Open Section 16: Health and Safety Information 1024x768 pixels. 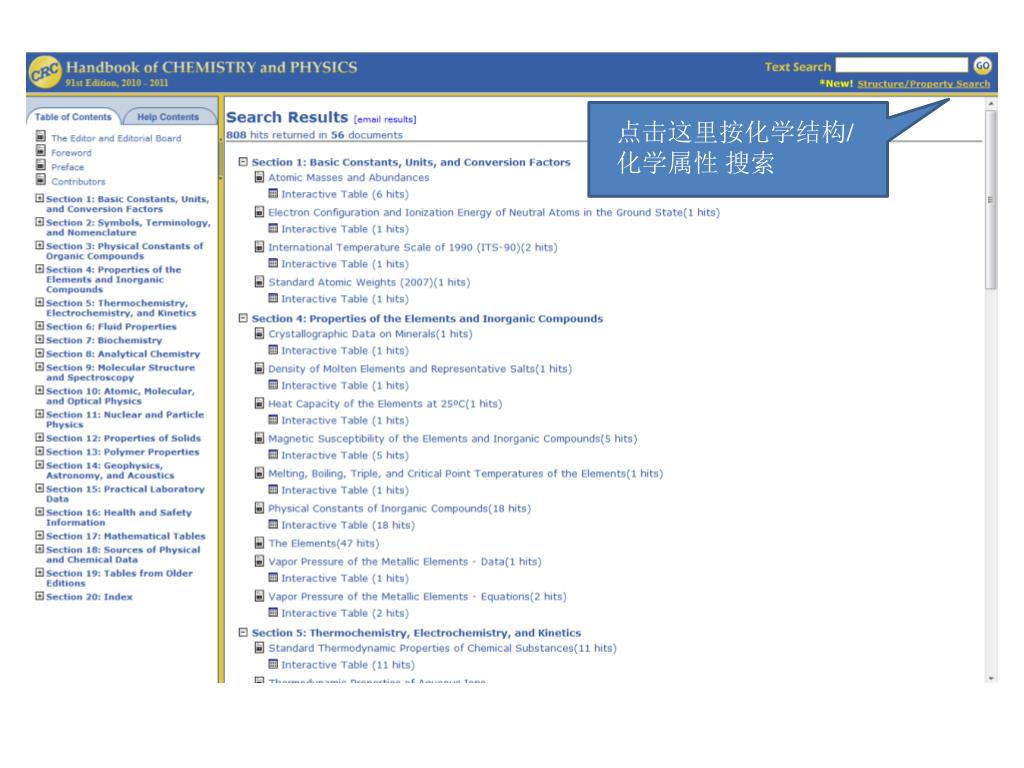click(119, 517)
